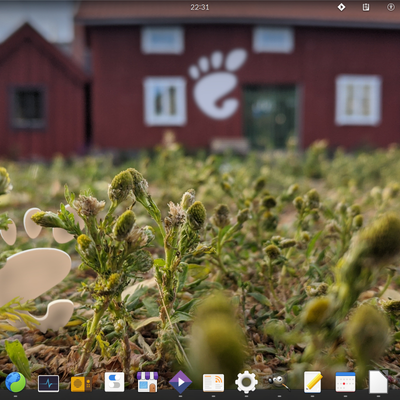Open the Calendar app in dock
The width and height of the screenshot is (400, 400).
tap(345, 382)
